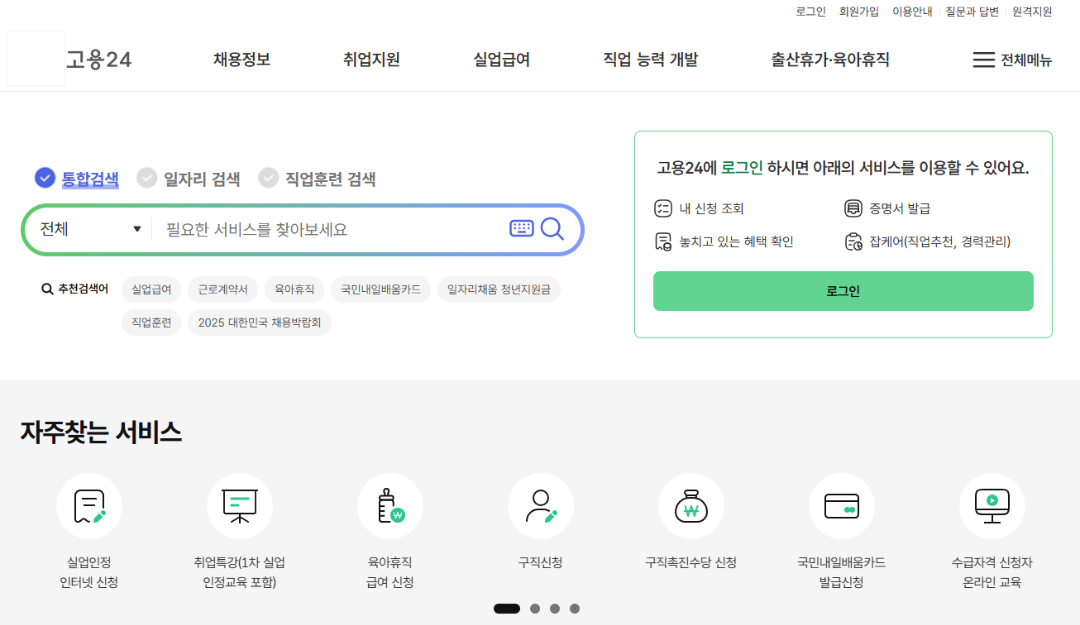Image resolution: width=1080 pixels, height=625 pixels.
Task: Open the 질문과 답변 link
Action: click(972, 12)
